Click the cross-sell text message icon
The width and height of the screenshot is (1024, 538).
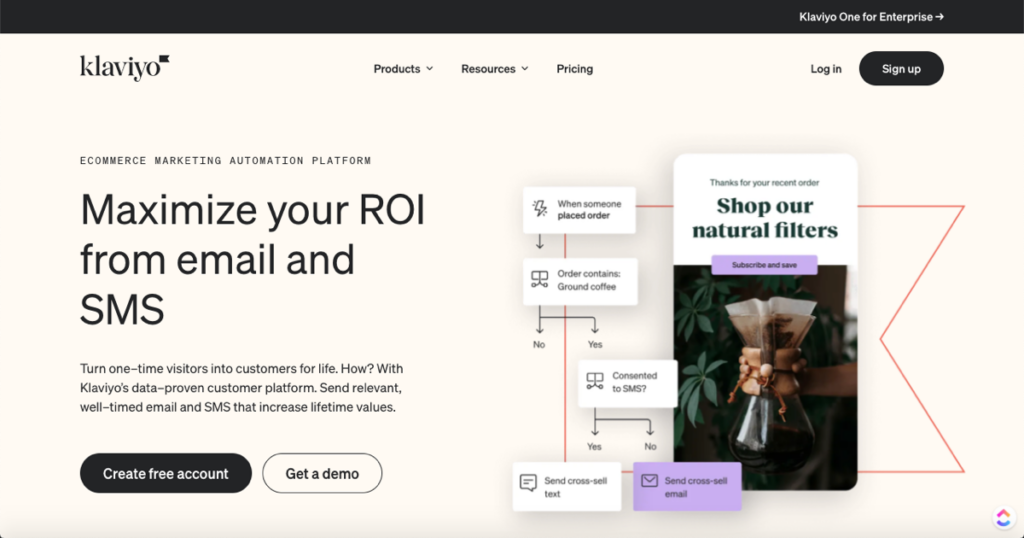(528, 485)
